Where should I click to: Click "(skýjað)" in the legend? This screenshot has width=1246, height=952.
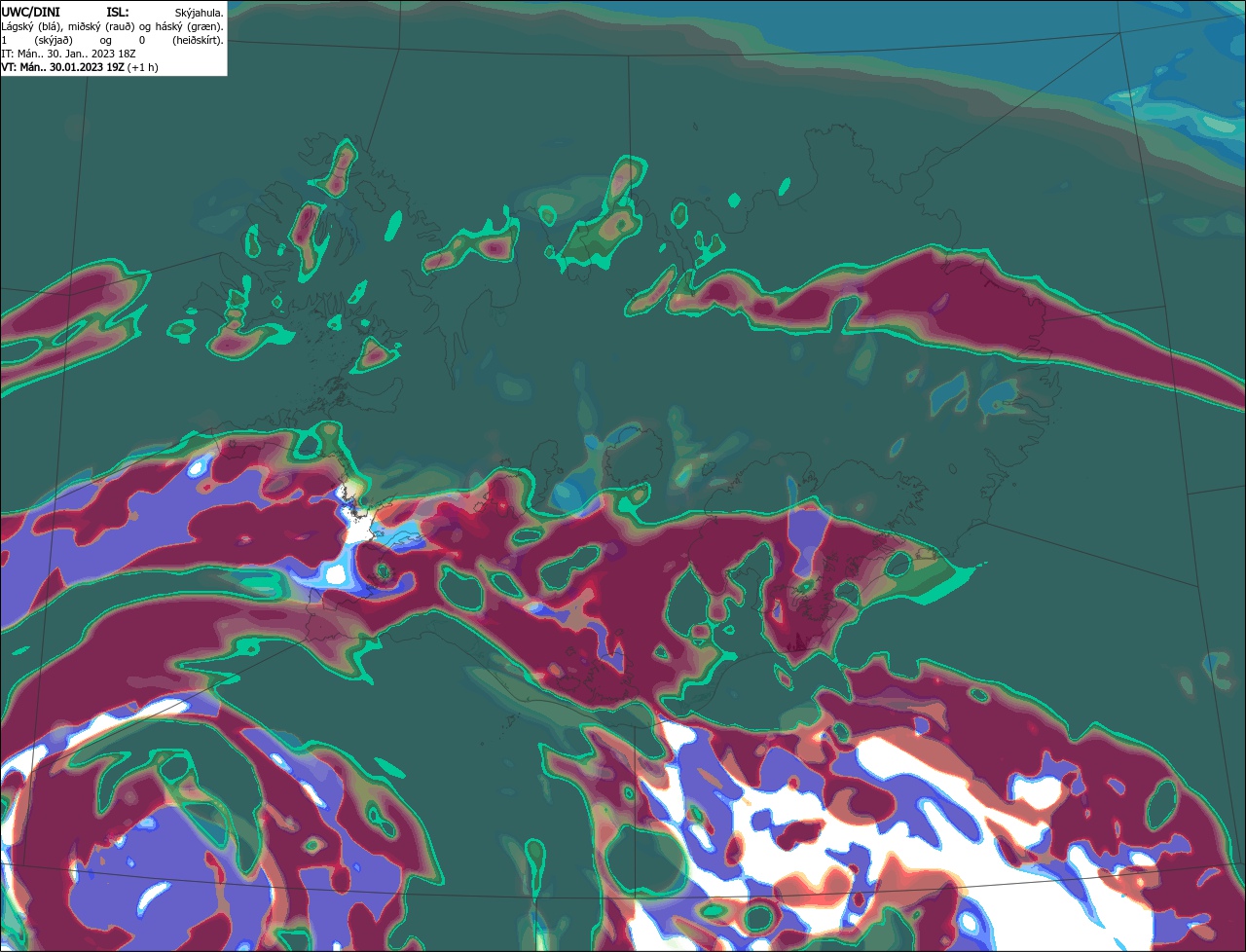coord(53,40)
